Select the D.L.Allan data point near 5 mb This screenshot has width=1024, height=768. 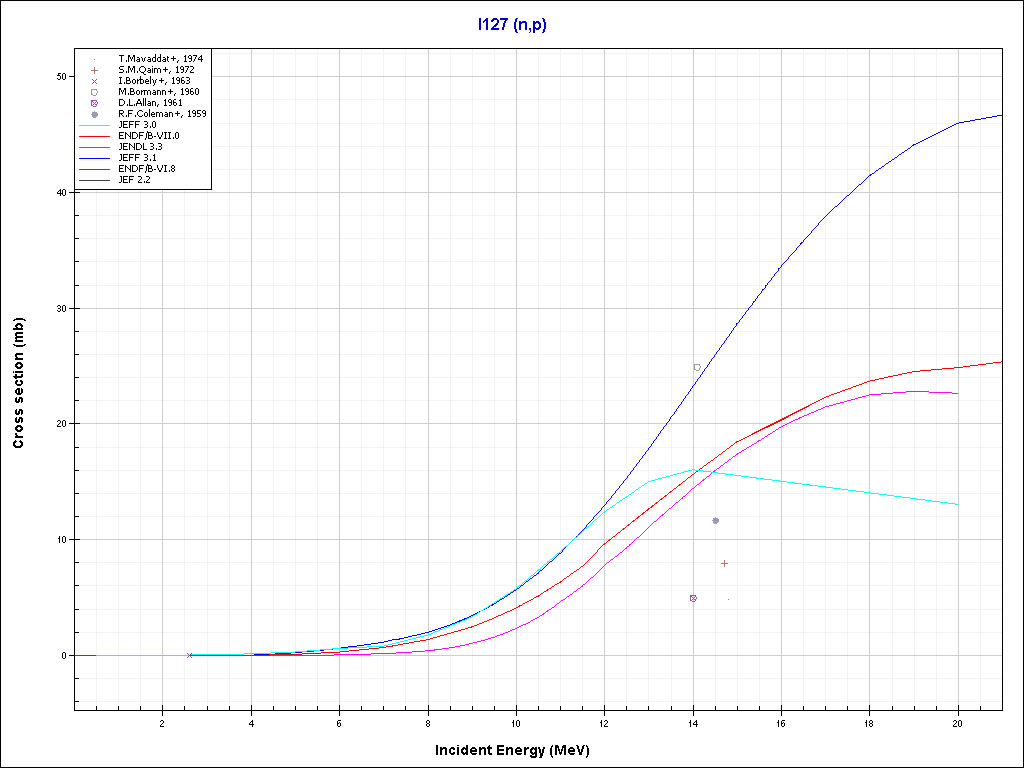point(693,598)
